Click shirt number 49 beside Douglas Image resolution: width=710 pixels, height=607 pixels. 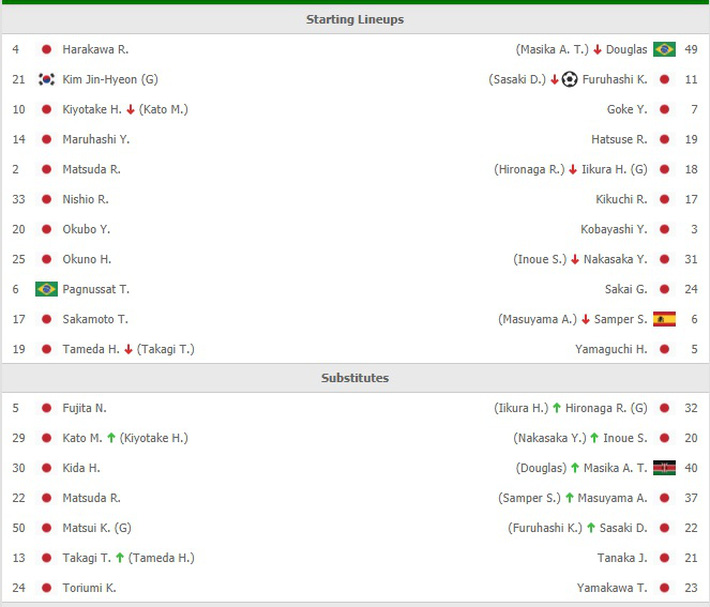tap(692, 49)
